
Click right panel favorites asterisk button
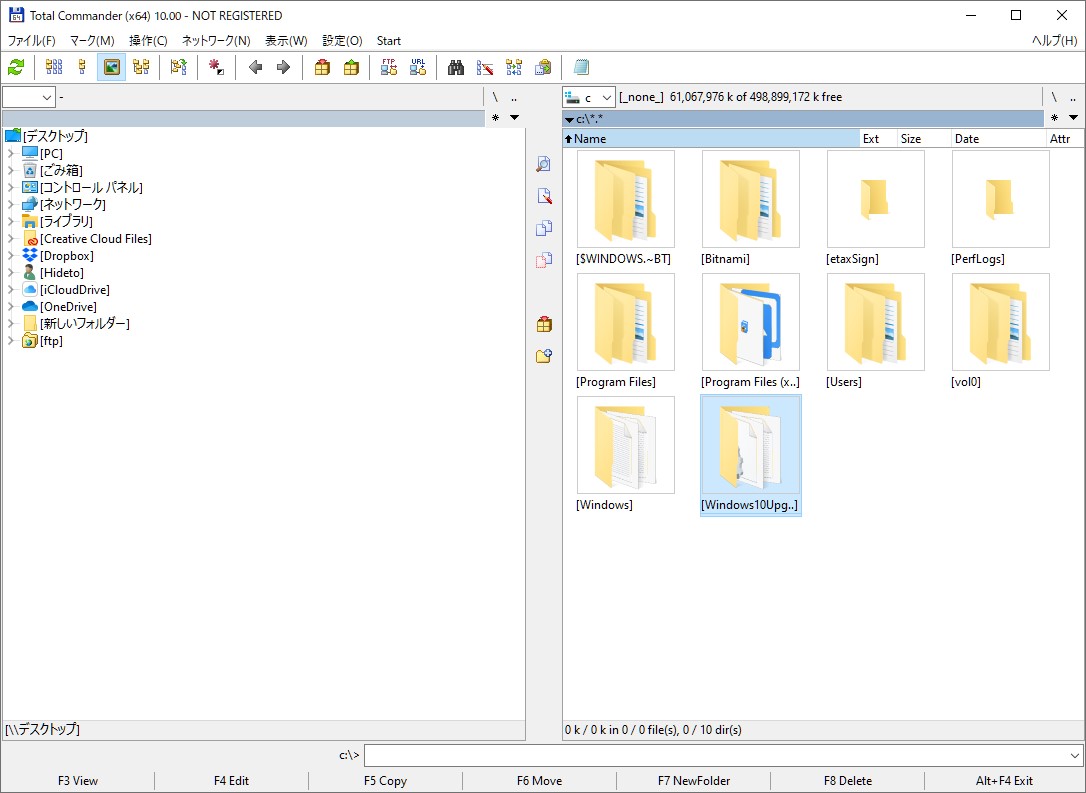click(x=1054, y=118)
